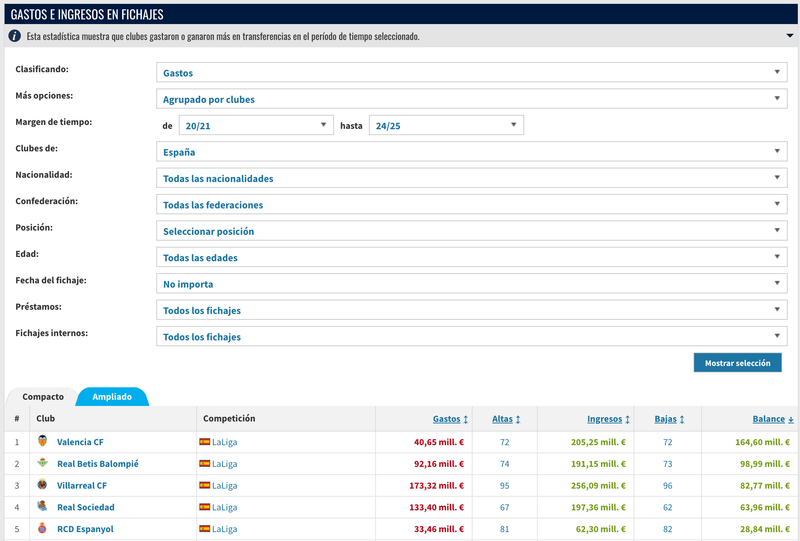Collapse the statistics description panel arrow

(789, 36)
